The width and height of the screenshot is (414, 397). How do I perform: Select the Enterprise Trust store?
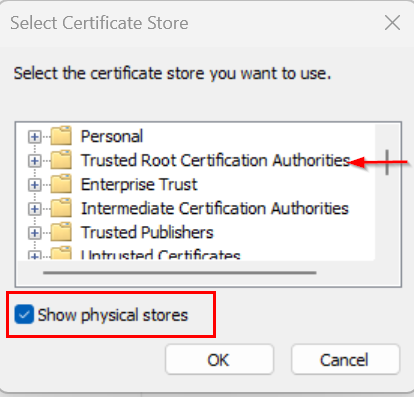[139, 184]
